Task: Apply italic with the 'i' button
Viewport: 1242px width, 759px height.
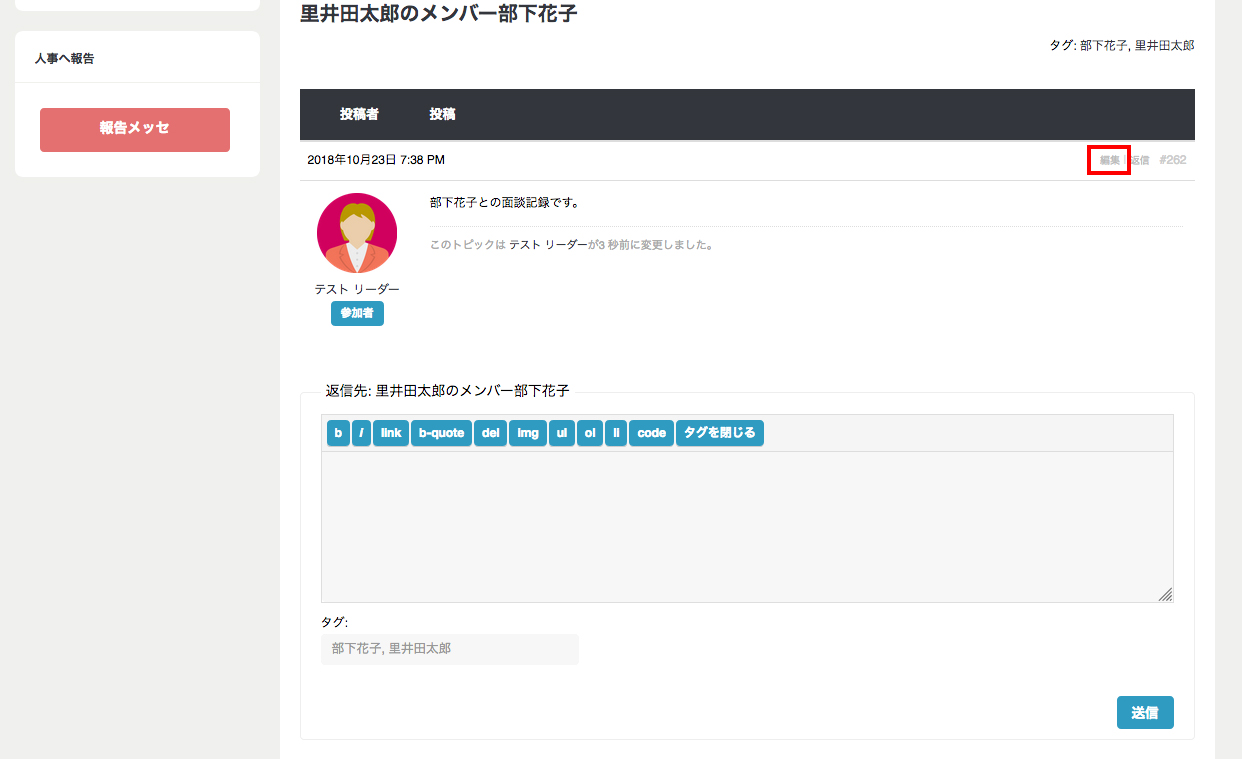Action: point(361,433)
